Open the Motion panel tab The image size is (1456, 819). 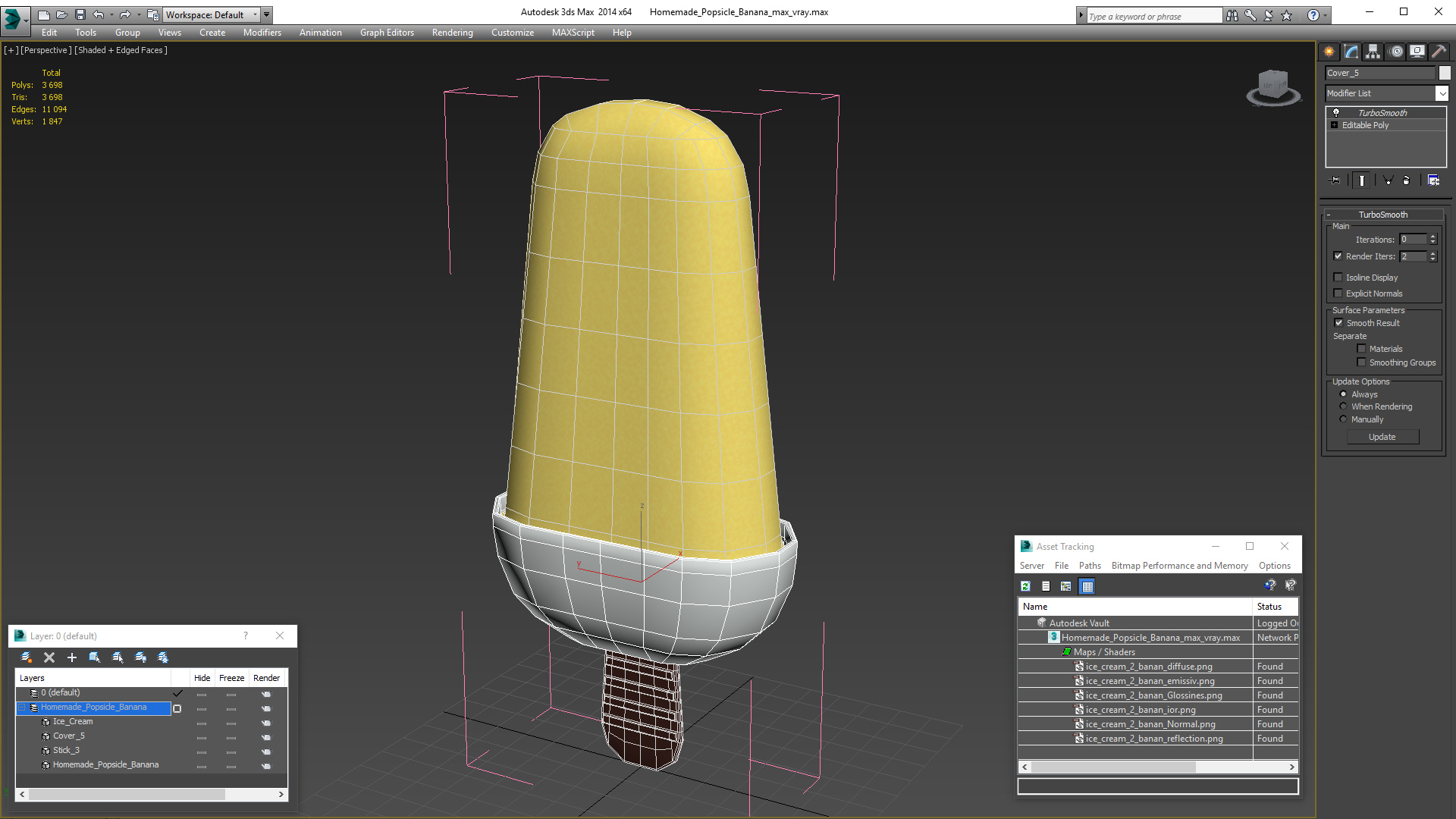(x=1396, y=52)
